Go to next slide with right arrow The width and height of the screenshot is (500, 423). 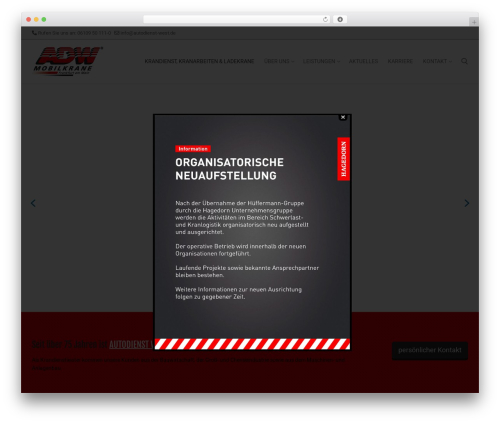pos(467,203)
